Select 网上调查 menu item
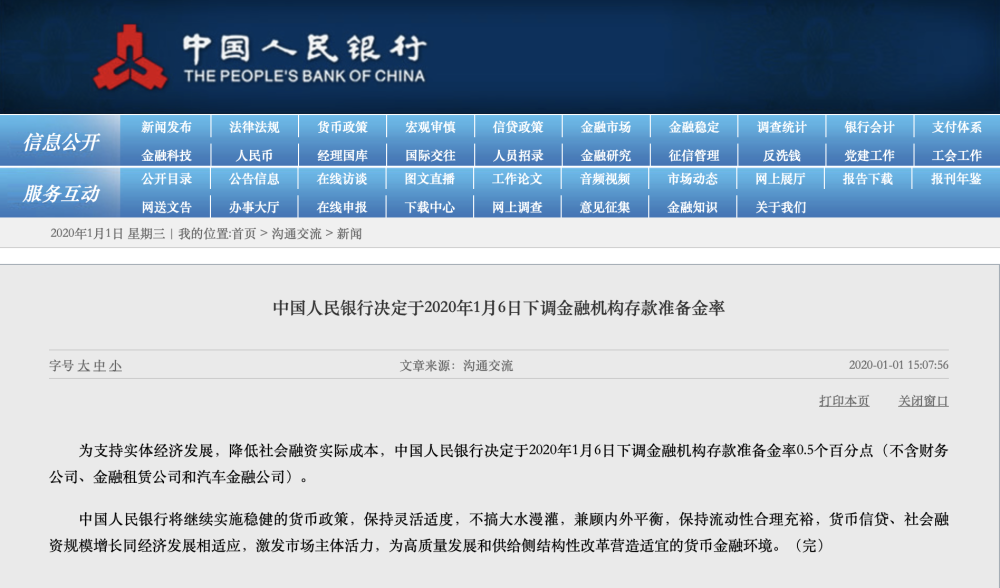 [x=517, y=207]
